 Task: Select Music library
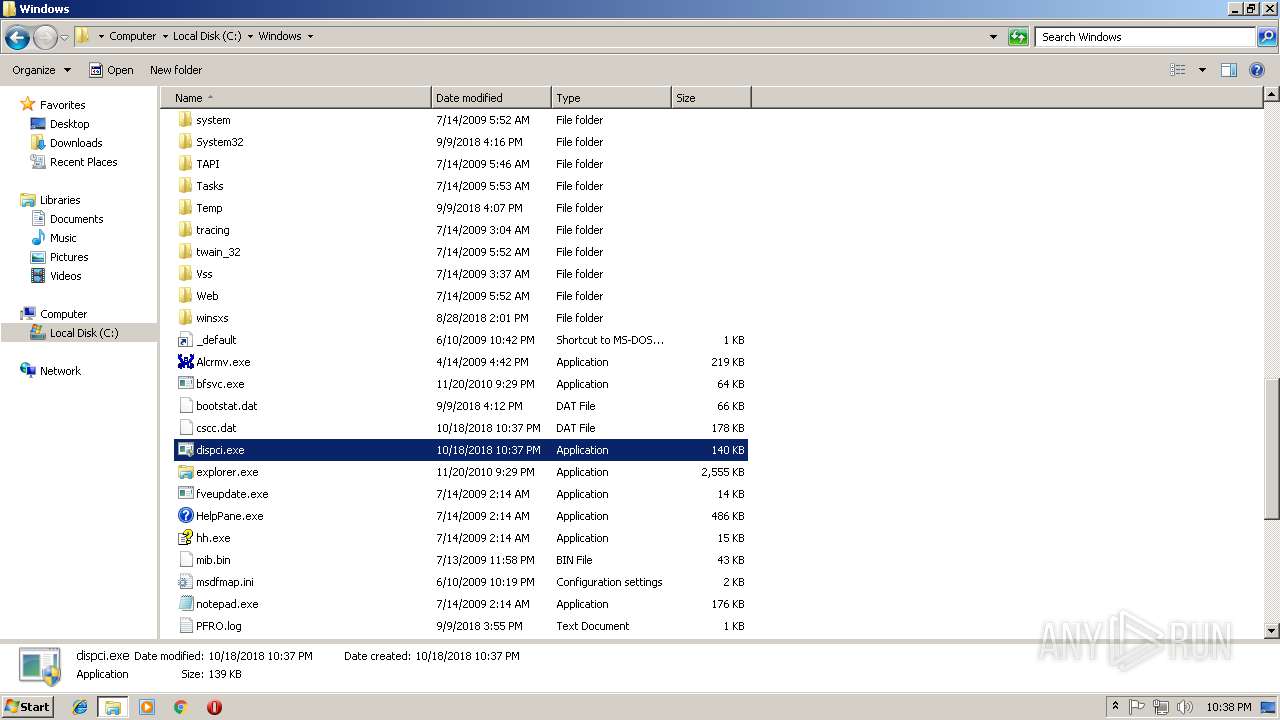coord(63,238)
